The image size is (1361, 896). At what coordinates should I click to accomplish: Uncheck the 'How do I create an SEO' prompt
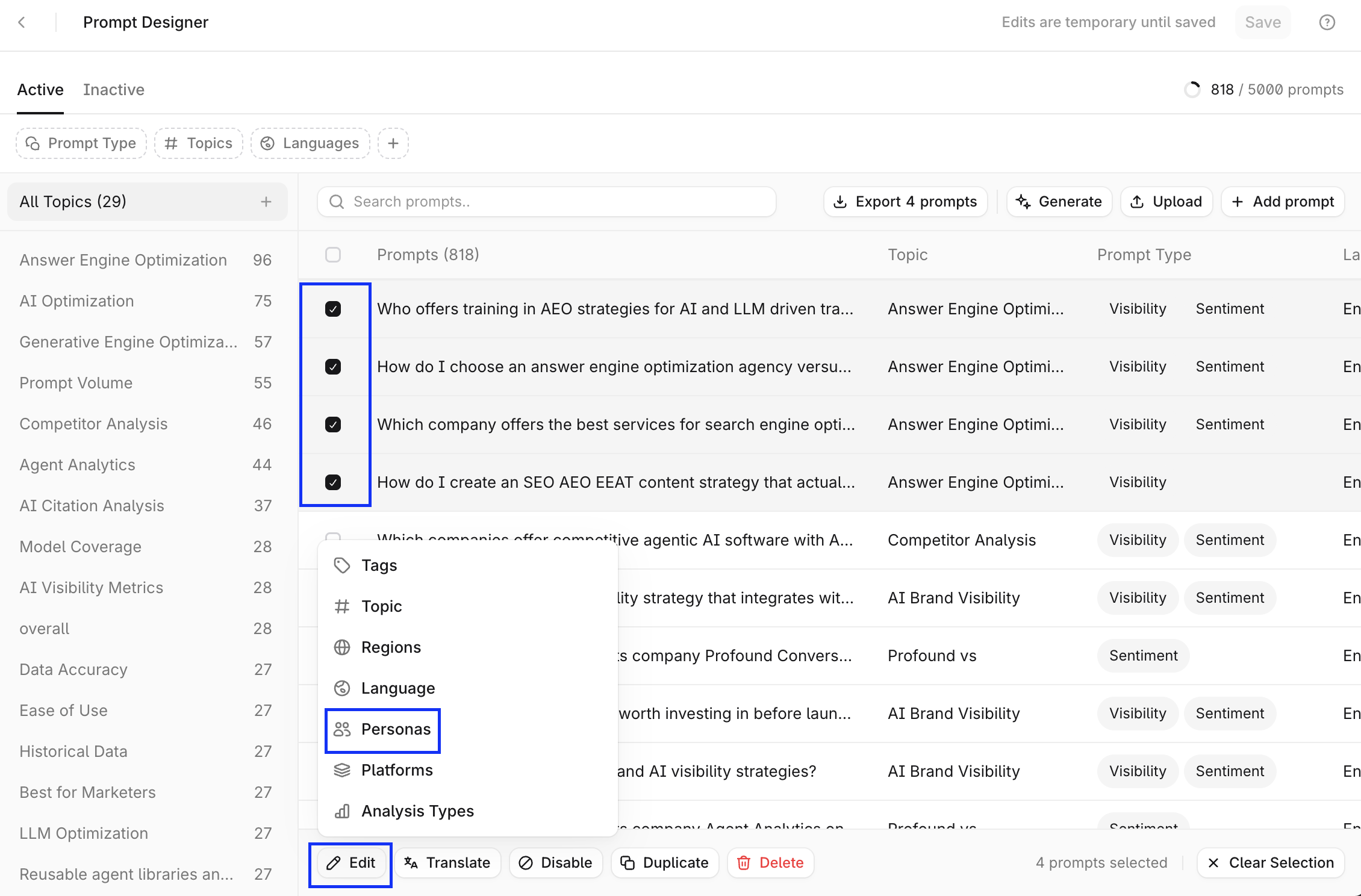coord(333,482)
